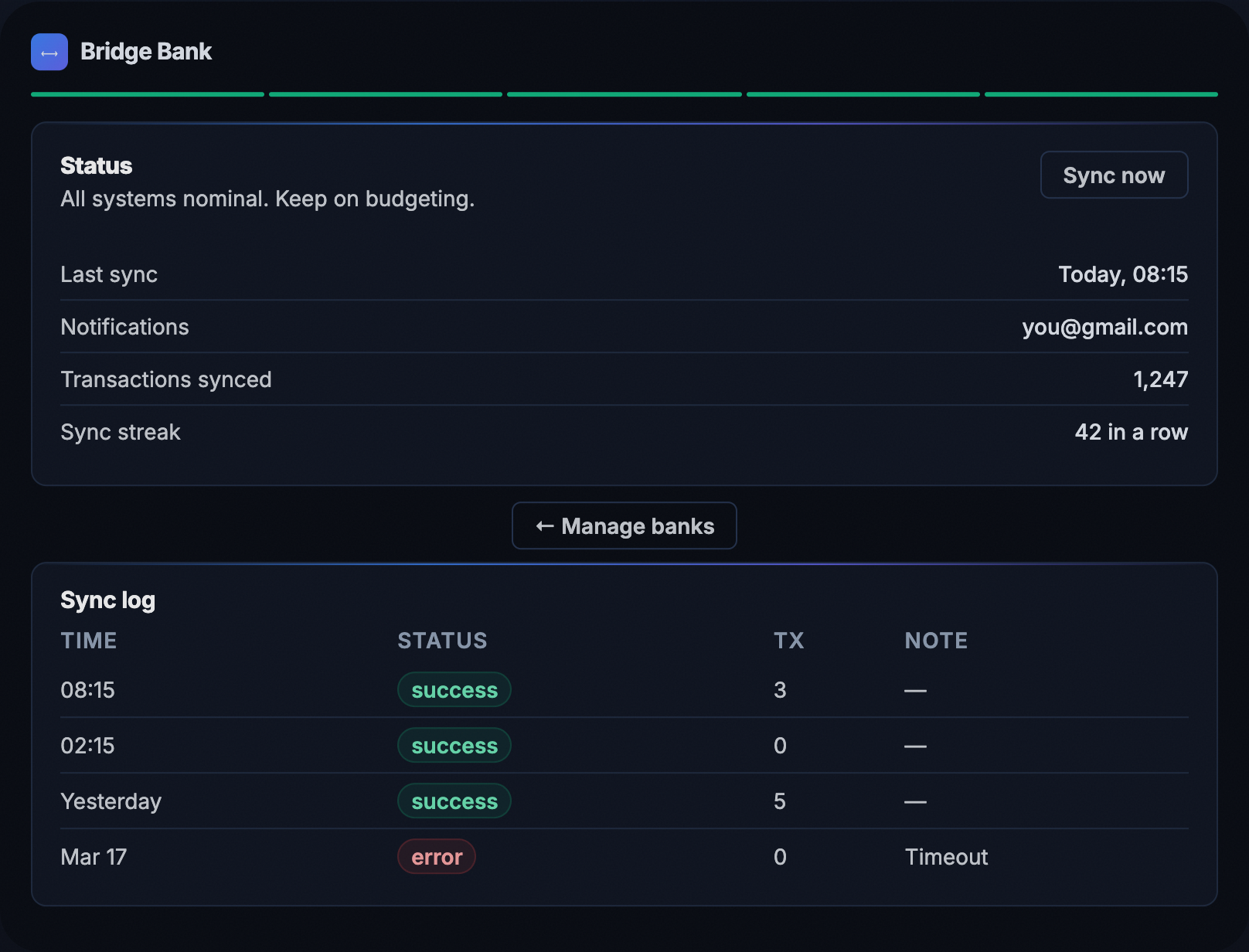1249x952 pixels.
Task: Click the TX column header
Action: (789, 640)
